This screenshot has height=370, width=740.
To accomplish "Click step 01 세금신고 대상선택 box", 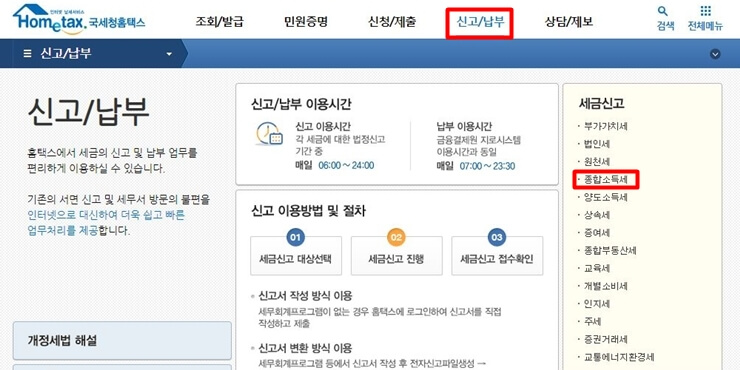I will (296, 255).
